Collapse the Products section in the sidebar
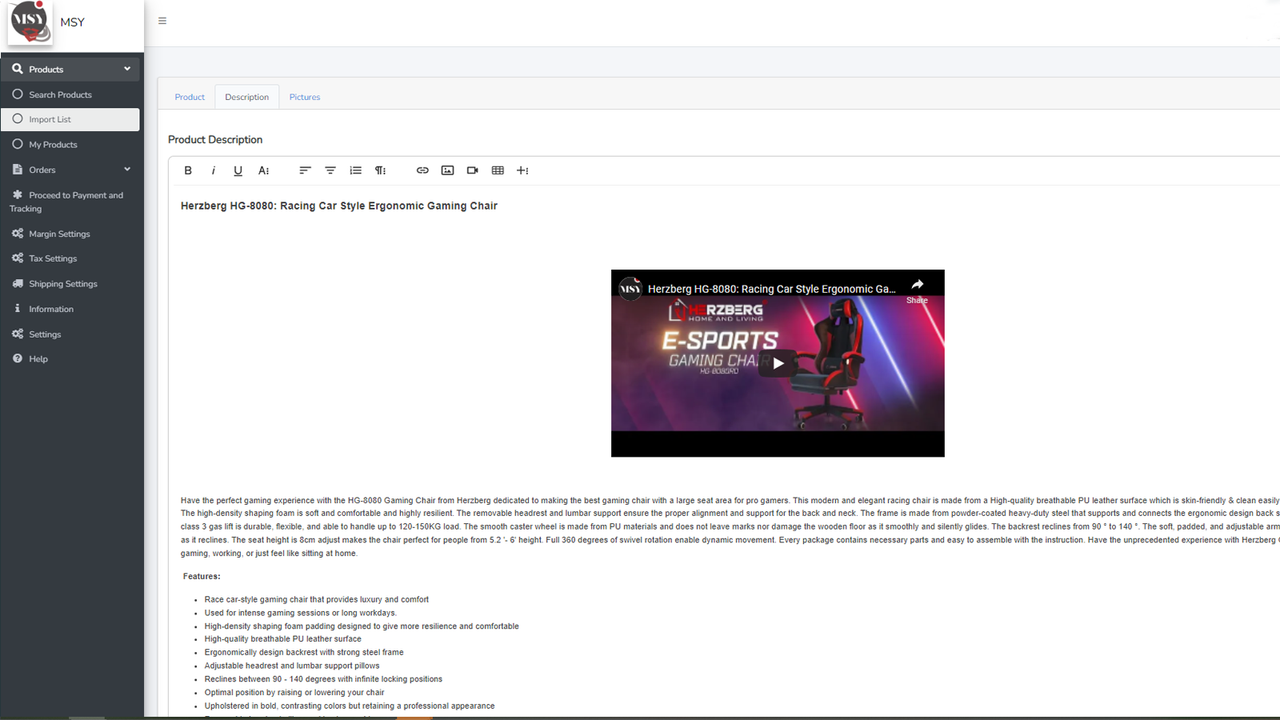Viewport: 1280px width, 720px height. (x=127, y=68)
